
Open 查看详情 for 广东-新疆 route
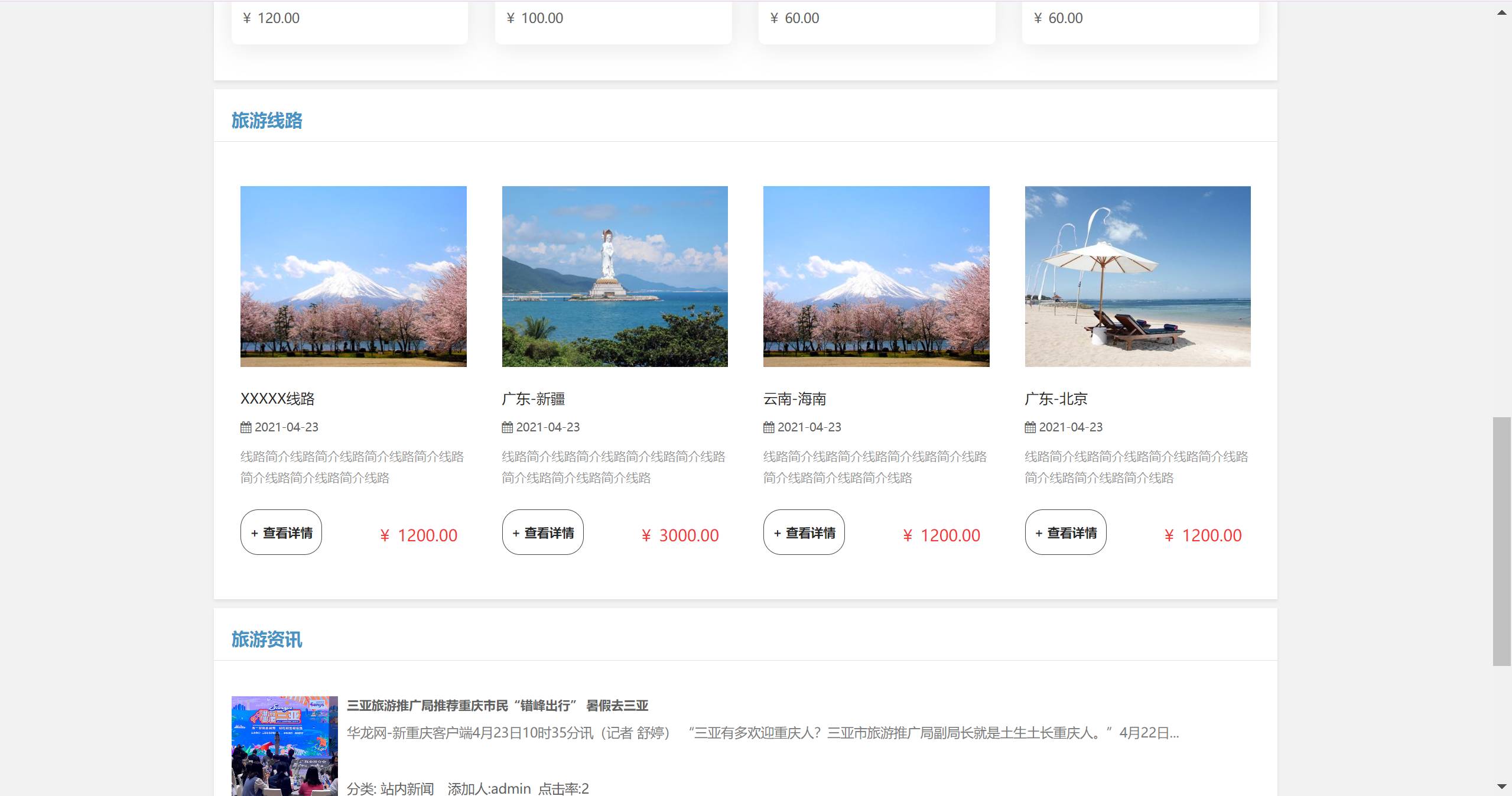(542, 532)
